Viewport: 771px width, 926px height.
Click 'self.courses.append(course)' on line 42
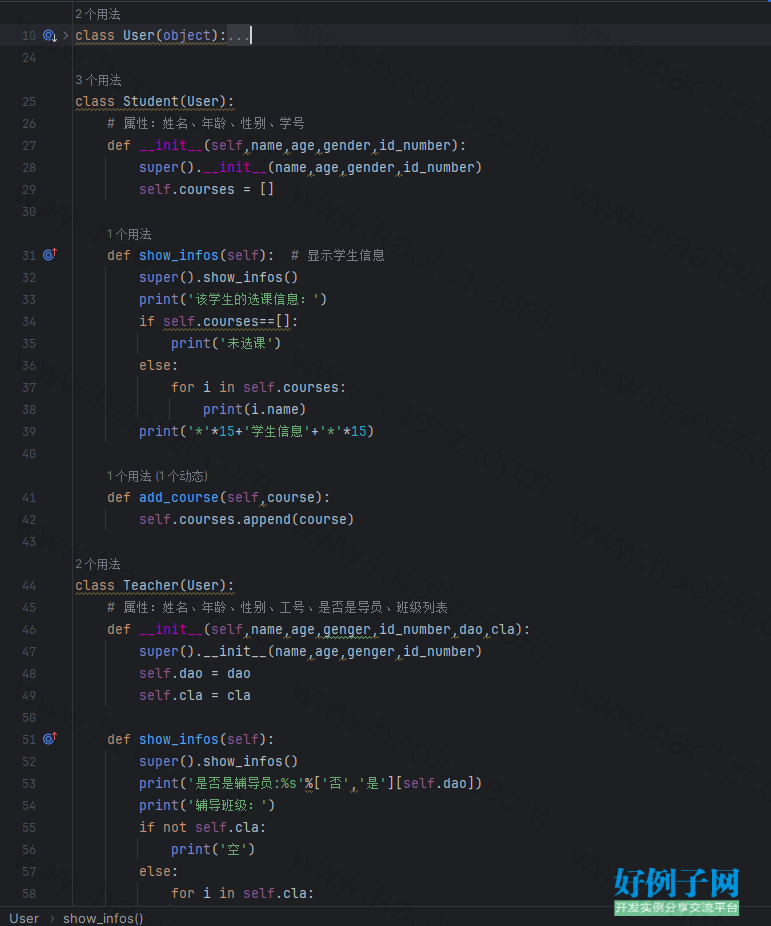(246, 520)
